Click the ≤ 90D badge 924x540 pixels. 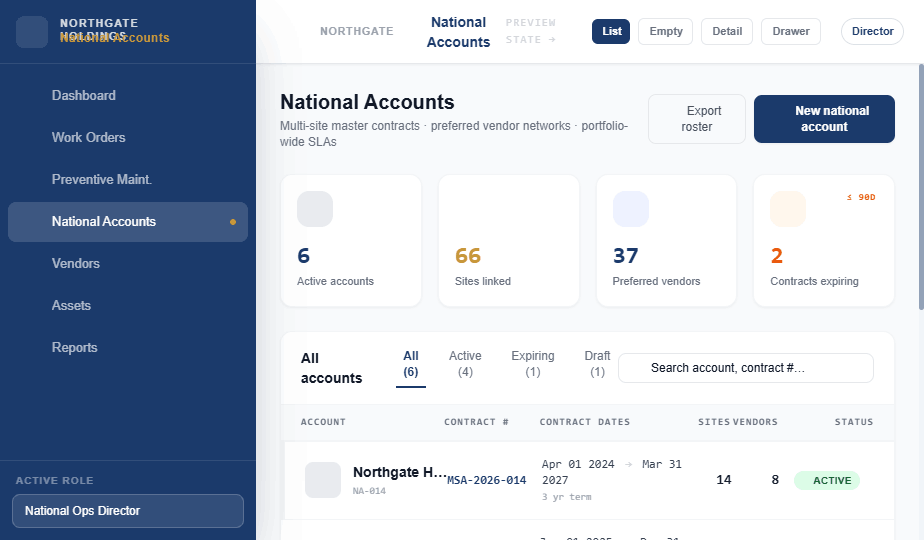click(861, 197)
